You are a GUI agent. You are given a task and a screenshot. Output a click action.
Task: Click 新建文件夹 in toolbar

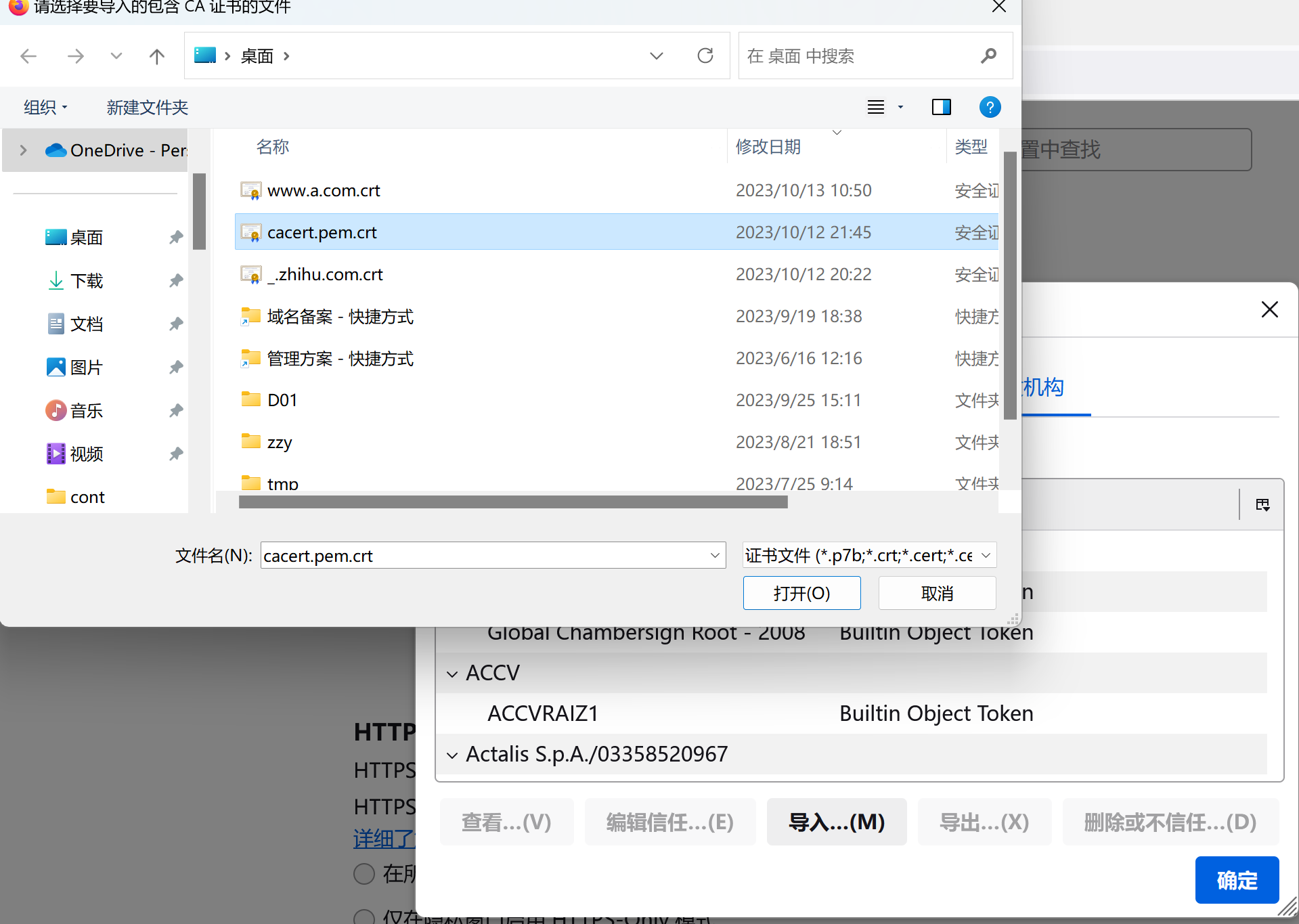click(147, 107)
